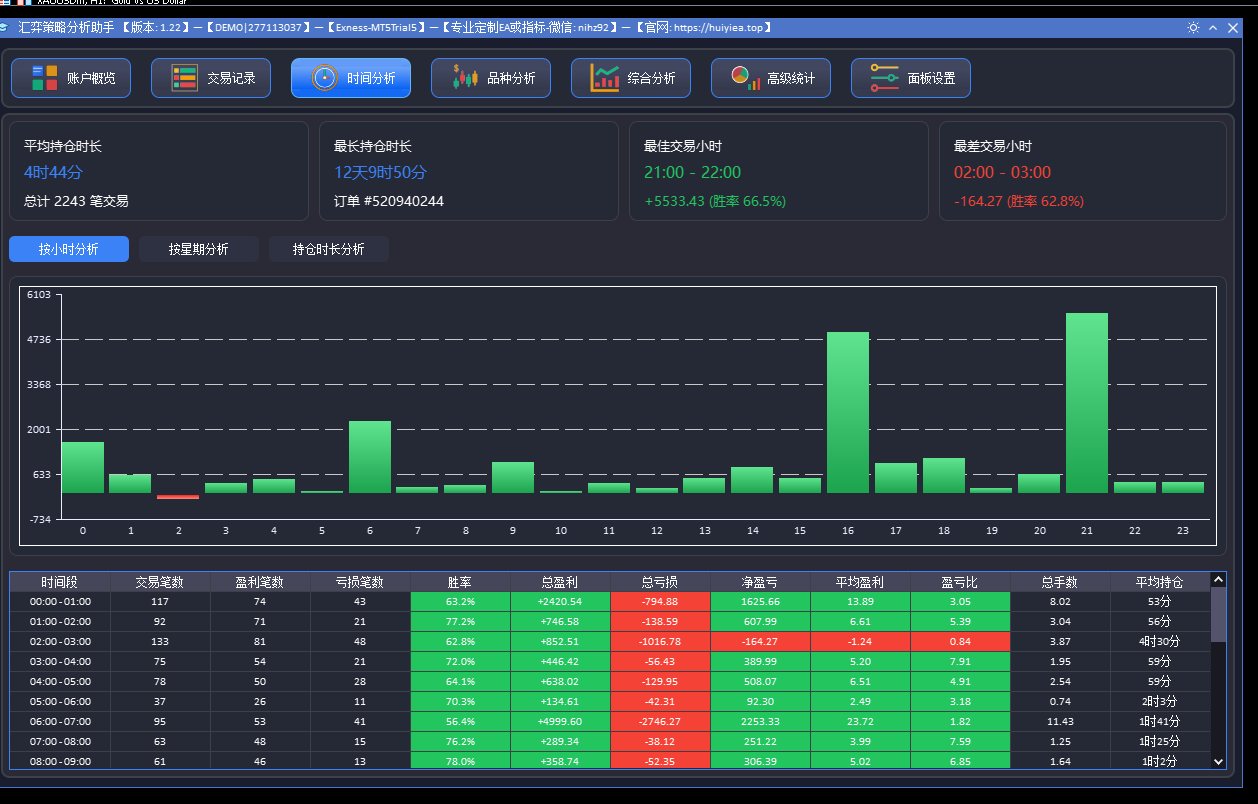This screenshot has width=1258, height=804.
Task: Open the 账户概览 account overview tab
Action: click(x=71, y=78)
